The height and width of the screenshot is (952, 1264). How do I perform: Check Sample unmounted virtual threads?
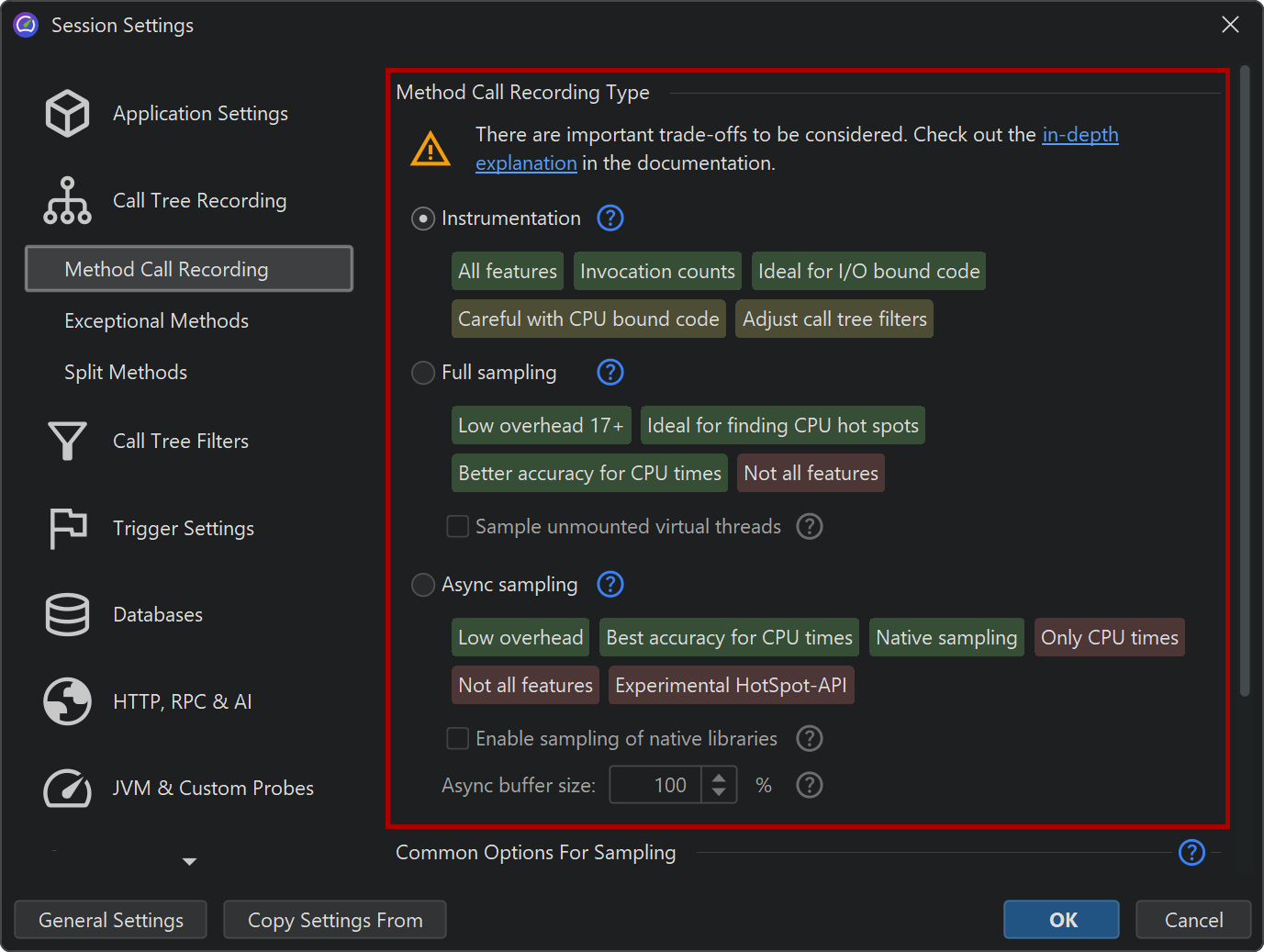457,527
